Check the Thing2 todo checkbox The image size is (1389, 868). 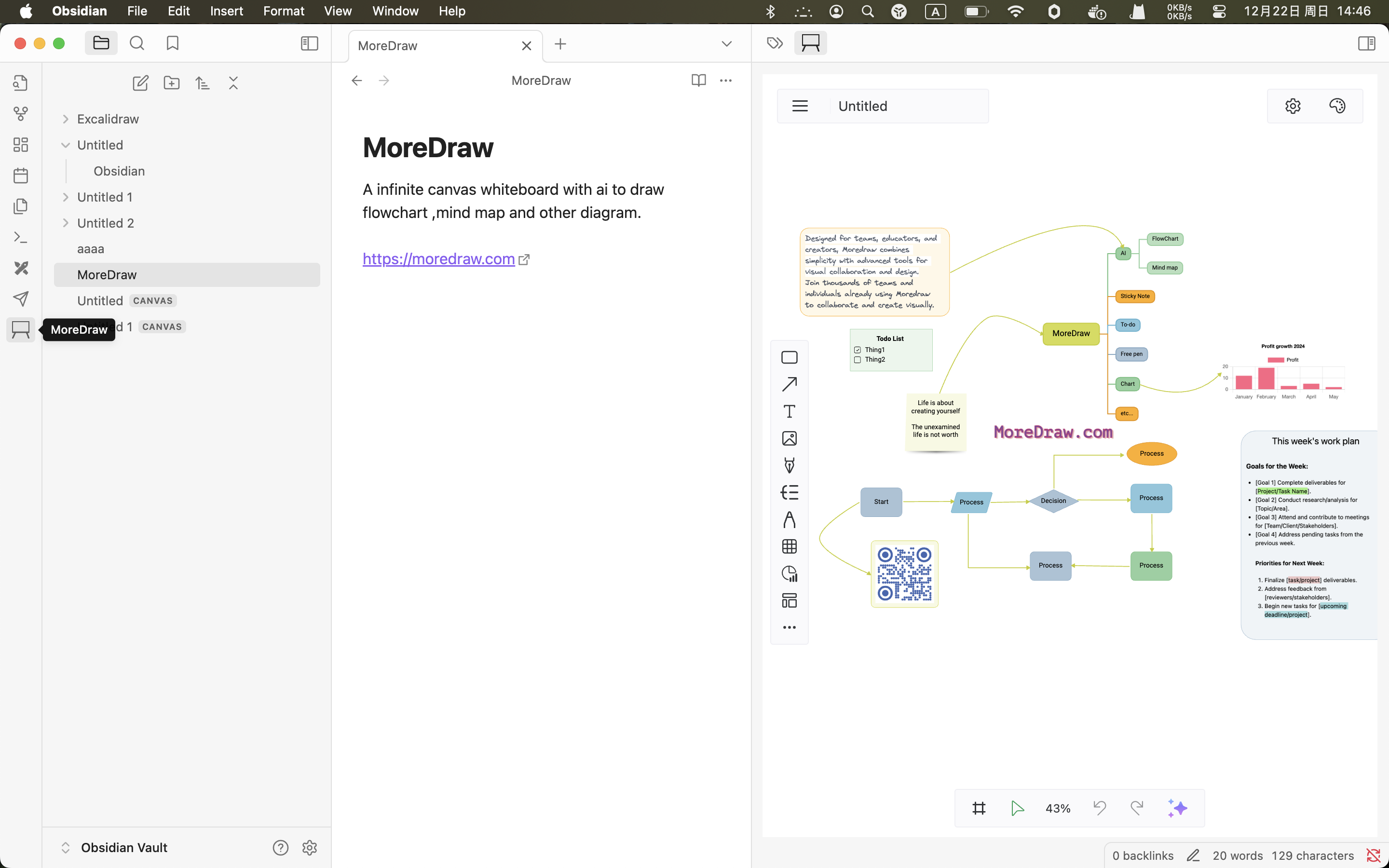click(x=858, y=360)
